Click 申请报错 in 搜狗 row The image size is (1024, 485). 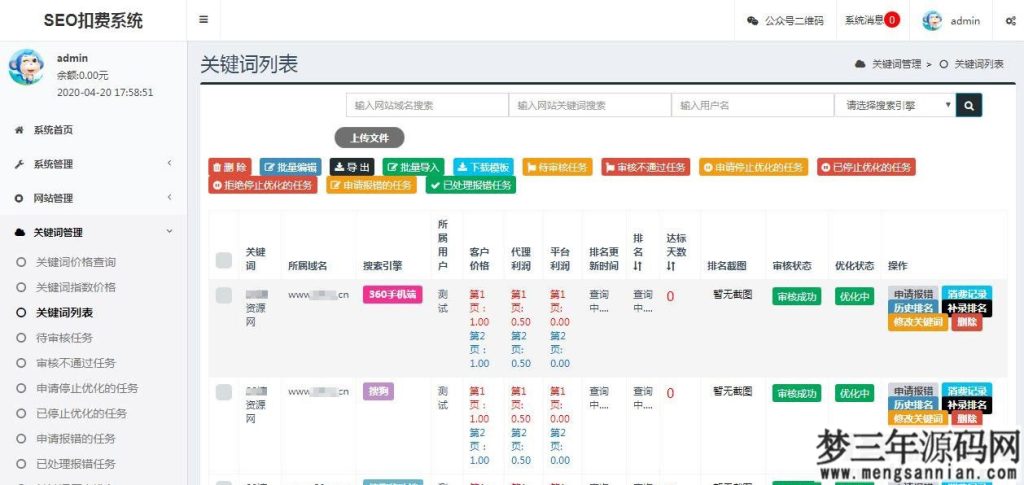(x=913, y=391)
